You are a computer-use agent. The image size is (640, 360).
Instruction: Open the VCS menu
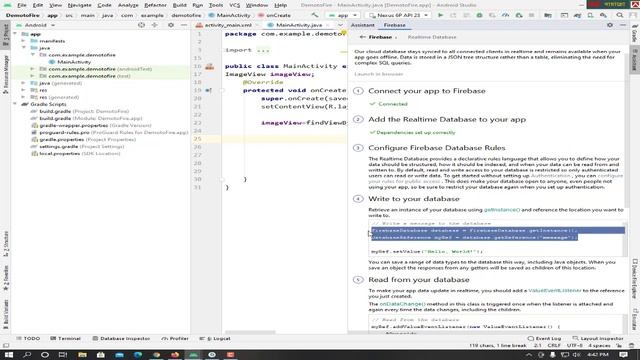(235, 5)
